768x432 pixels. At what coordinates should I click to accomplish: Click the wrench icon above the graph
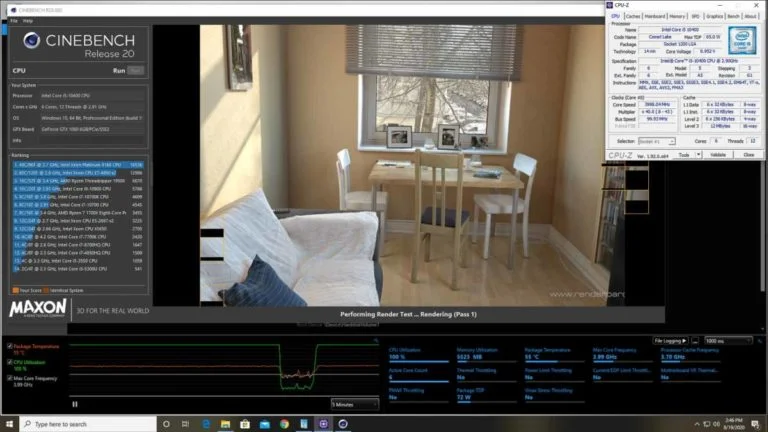coord(376,340)
